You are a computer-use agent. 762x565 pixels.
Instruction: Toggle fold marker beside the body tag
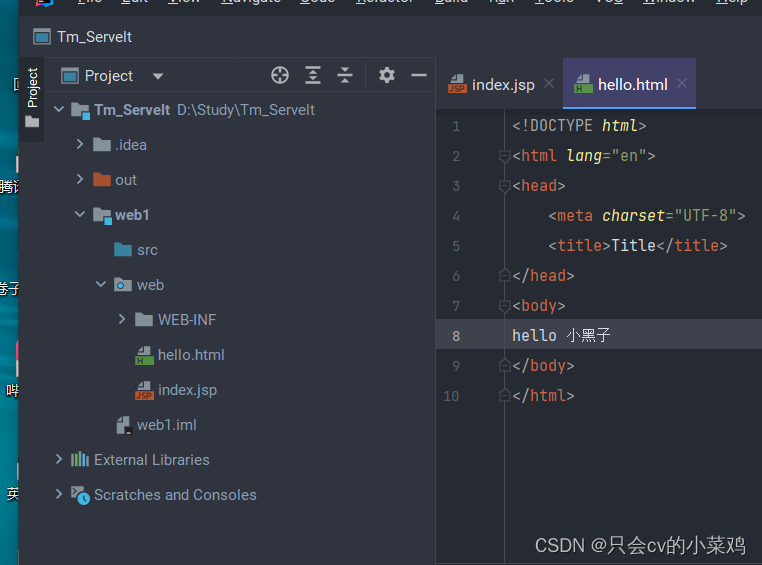[x=505, y=306]
